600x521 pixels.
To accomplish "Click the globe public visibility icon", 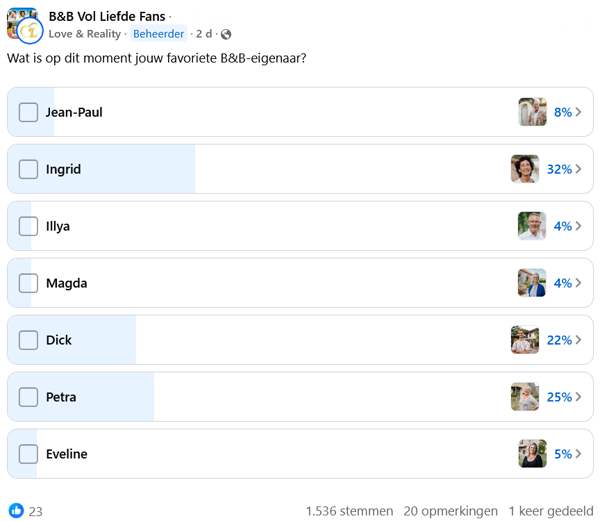I will 226,34.
